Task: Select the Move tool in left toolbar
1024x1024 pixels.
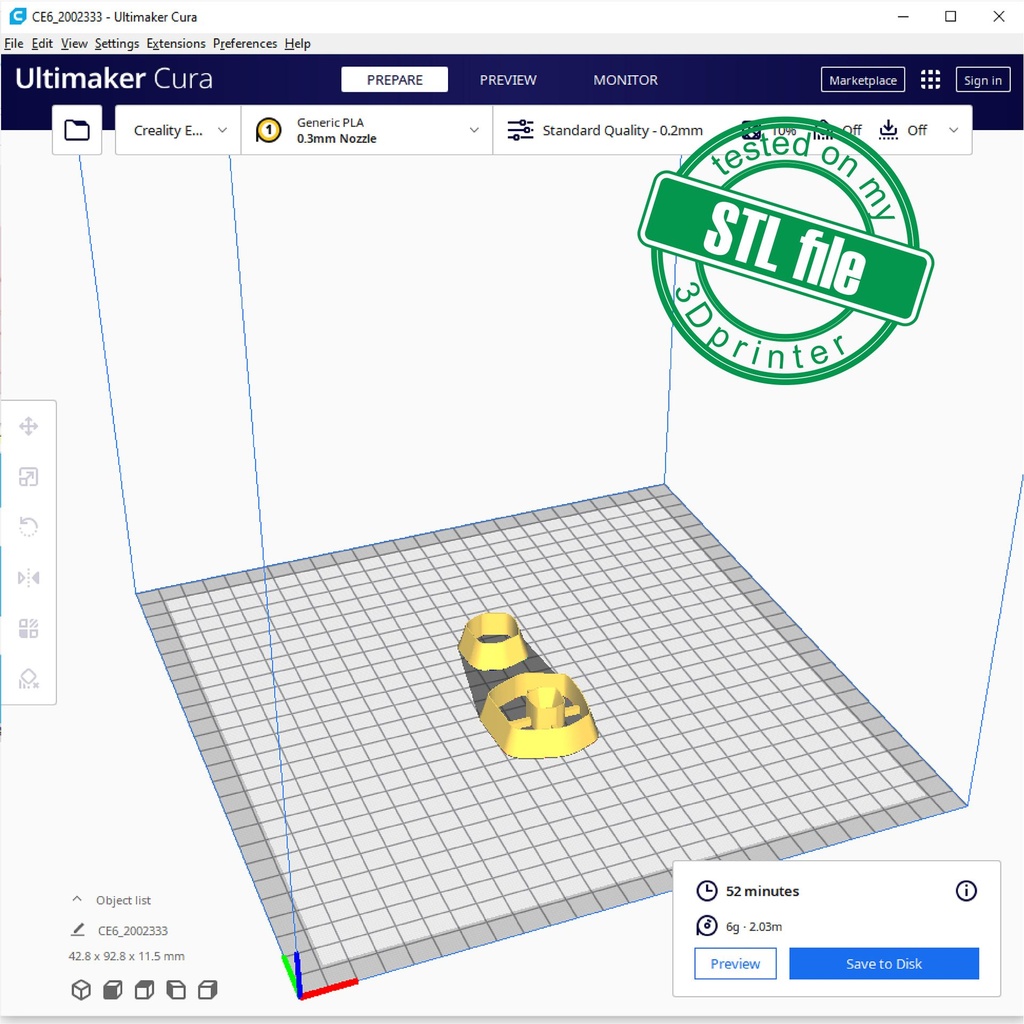Action: point(28,427)
